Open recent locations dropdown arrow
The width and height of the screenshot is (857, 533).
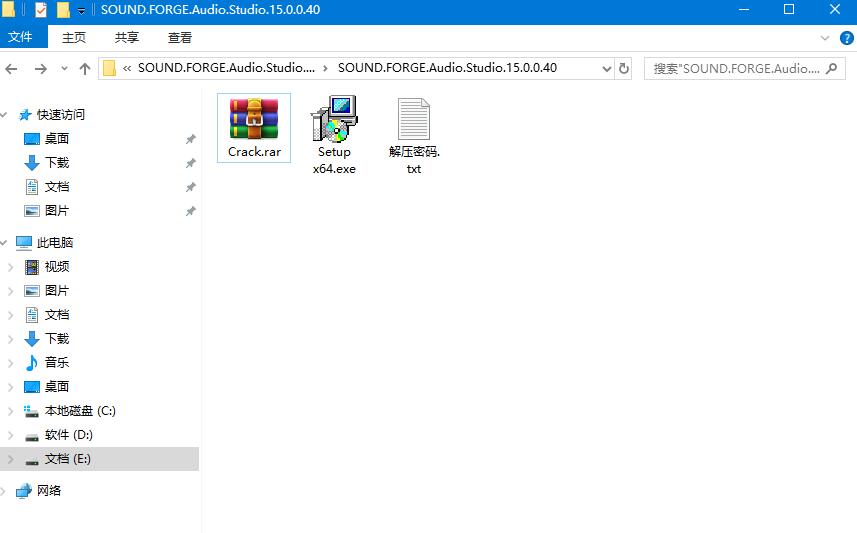64,69
